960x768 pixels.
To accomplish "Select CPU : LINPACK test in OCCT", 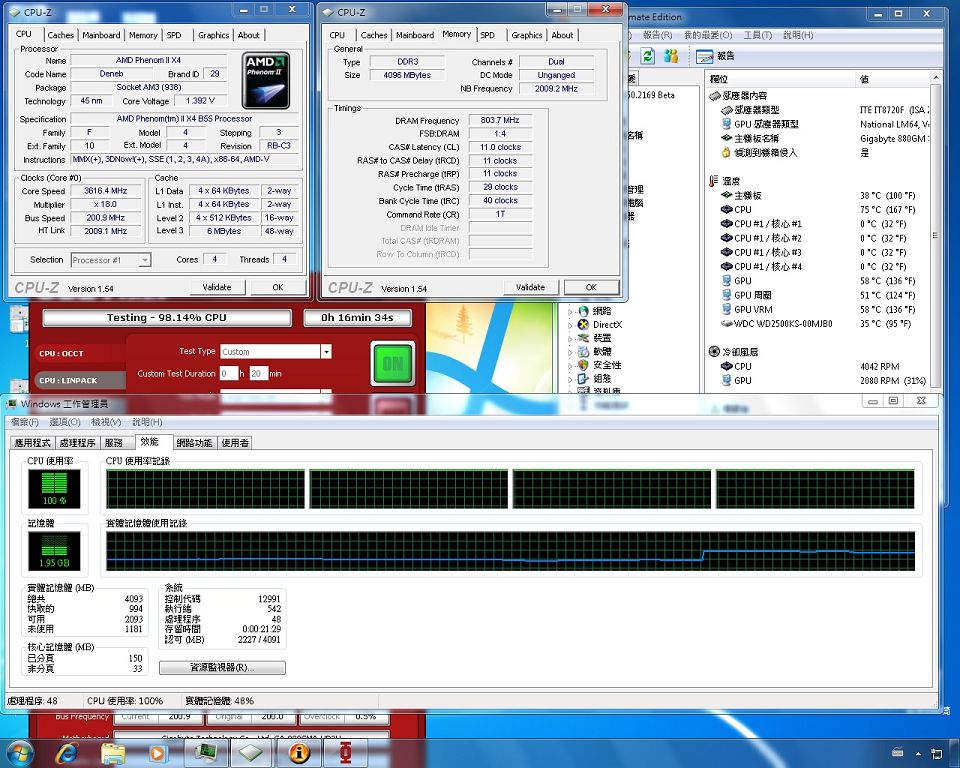I will [x=78, y=380].
